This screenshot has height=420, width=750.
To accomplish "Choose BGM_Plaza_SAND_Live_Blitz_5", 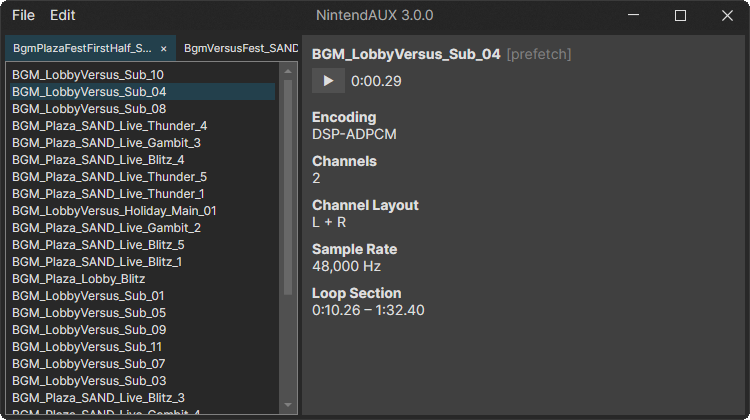I will tap(143, 244).
